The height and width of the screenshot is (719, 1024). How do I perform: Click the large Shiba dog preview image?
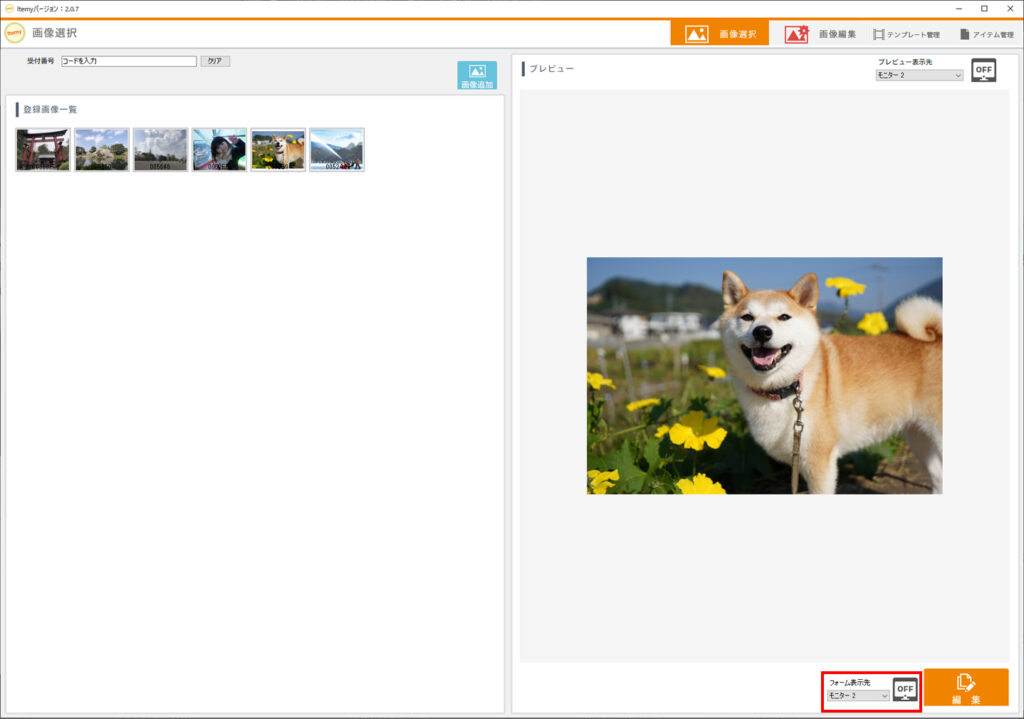pyautogui.click(x=764, y=376)
